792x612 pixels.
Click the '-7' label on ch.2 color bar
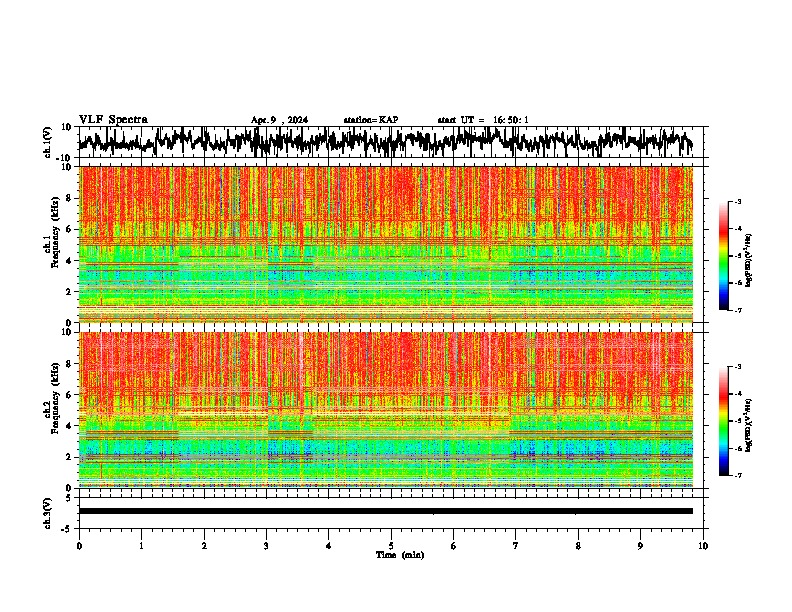tap(738, 476)
